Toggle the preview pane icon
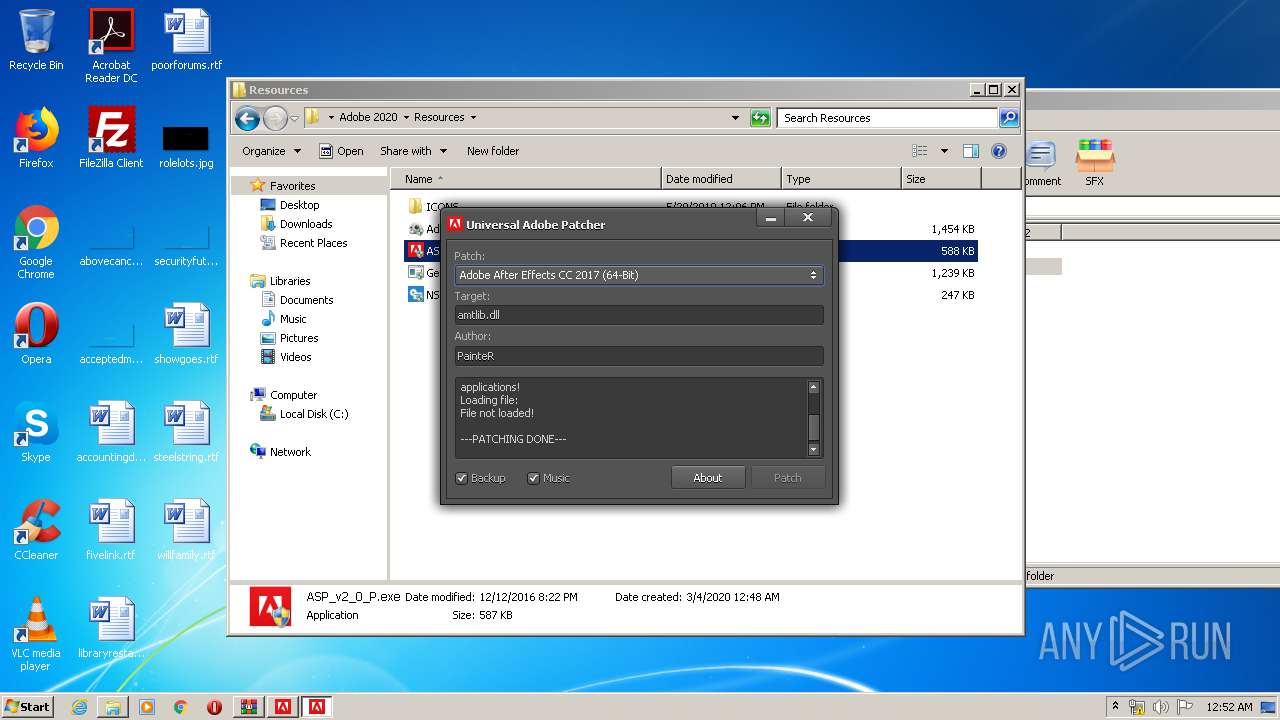 (x=970, y=151)
